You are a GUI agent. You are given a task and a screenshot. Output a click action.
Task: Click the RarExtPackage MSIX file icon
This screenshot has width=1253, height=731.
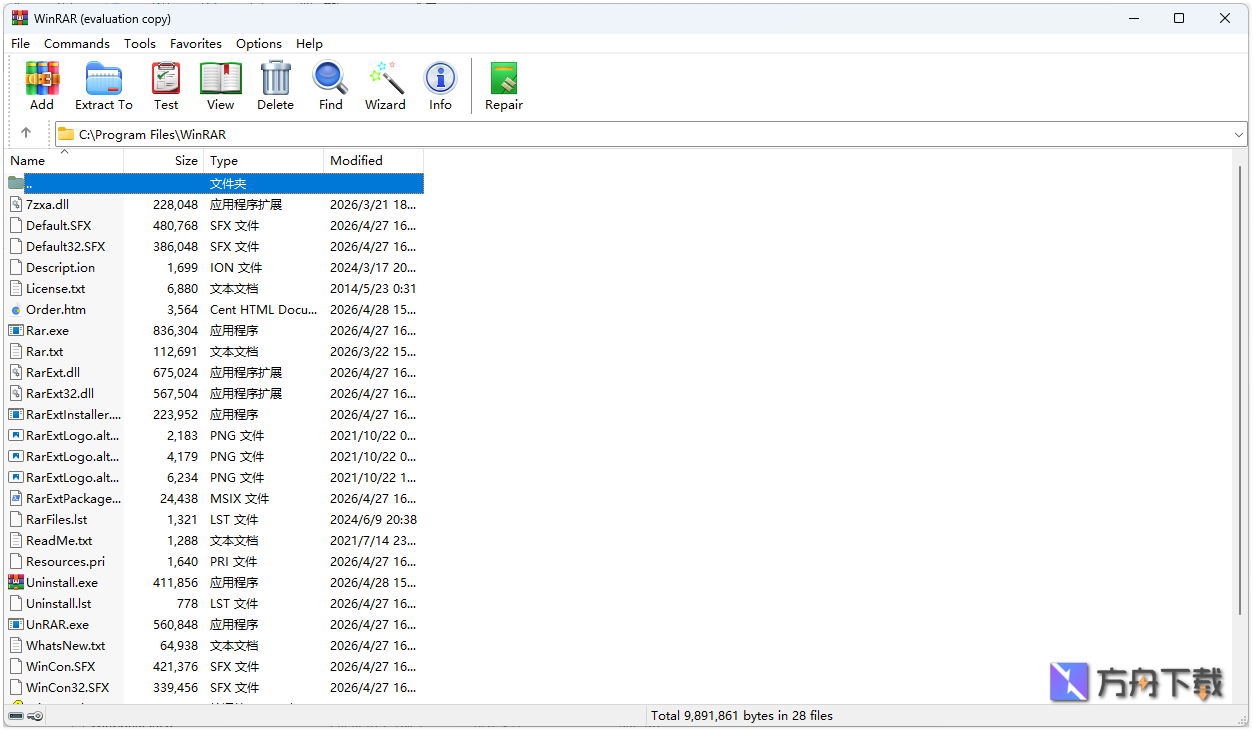pos(16,498)
